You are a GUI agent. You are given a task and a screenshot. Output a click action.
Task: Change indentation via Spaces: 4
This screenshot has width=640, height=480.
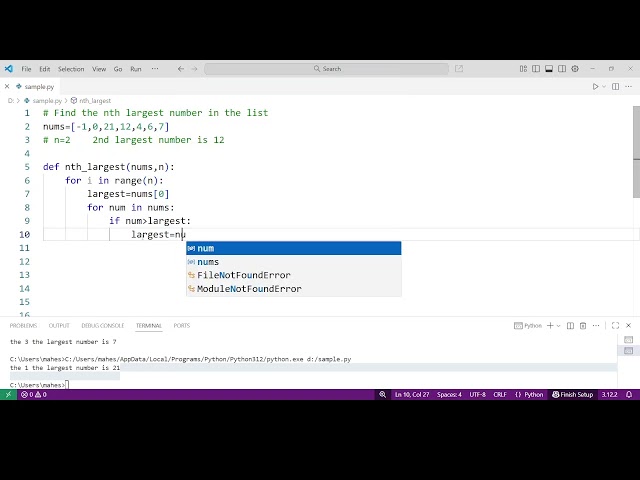point(449,394)
